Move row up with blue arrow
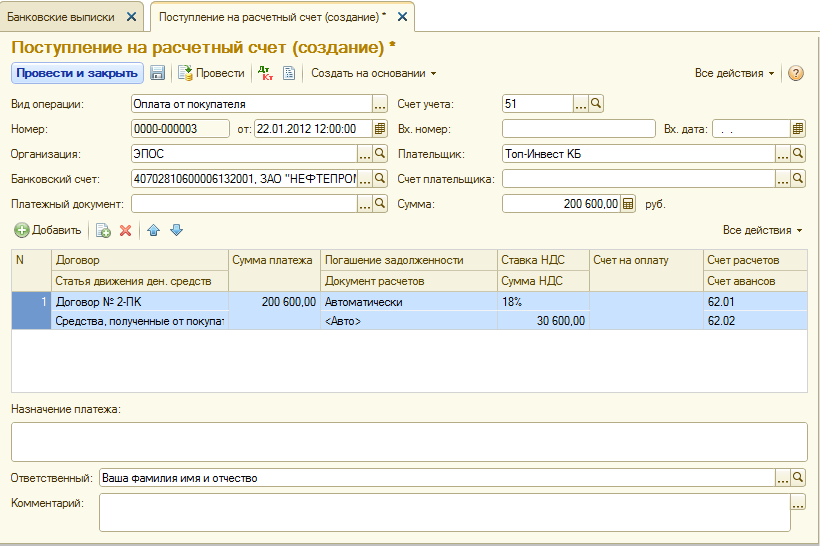 [153, 230]
